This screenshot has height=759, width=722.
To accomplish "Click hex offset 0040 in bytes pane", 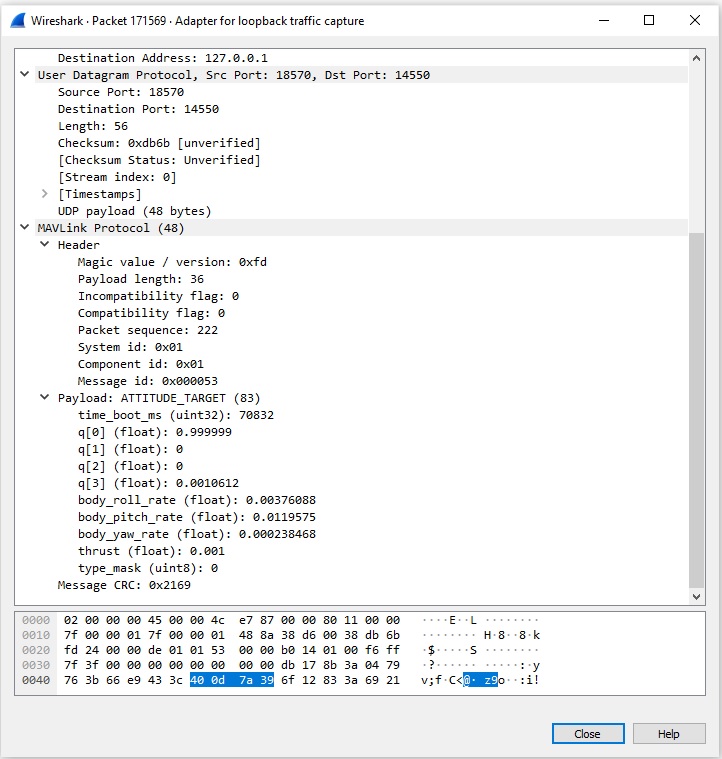I will [x=36, y=680].
